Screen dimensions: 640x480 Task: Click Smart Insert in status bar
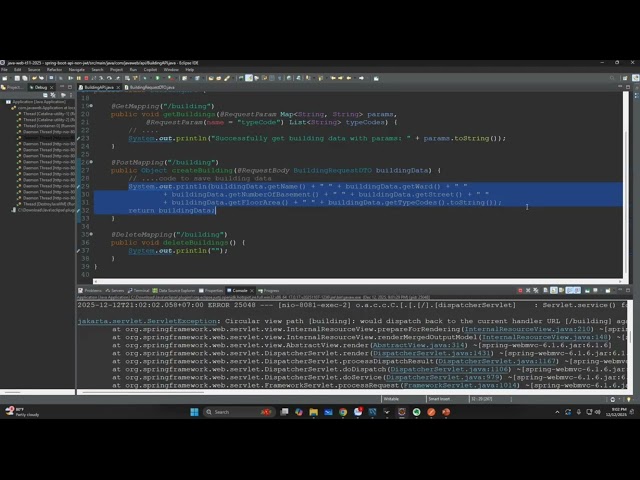(x=439, y=399)
